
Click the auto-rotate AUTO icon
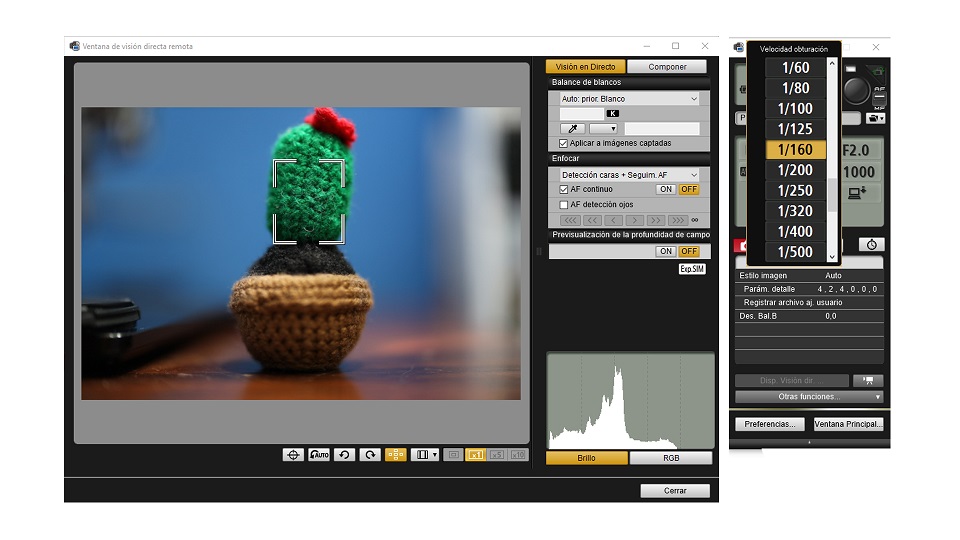(319, 454)
